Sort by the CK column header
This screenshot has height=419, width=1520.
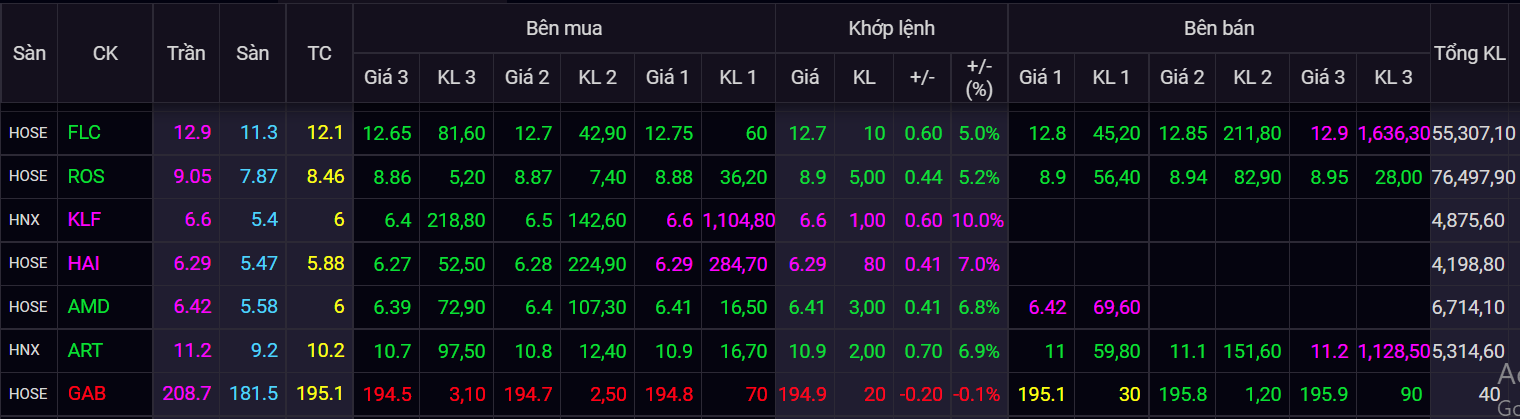click(x=104, y=54)
